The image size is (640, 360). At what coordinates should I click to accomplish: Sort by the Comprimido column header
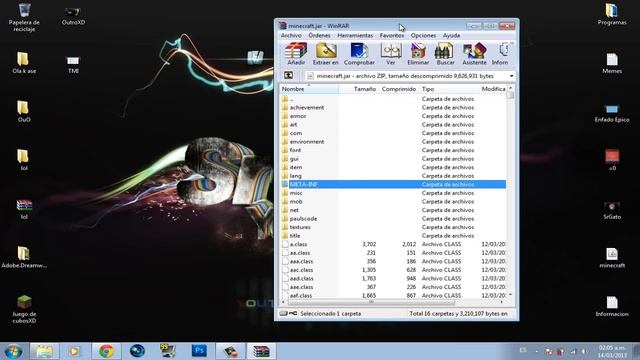point(399,89)
